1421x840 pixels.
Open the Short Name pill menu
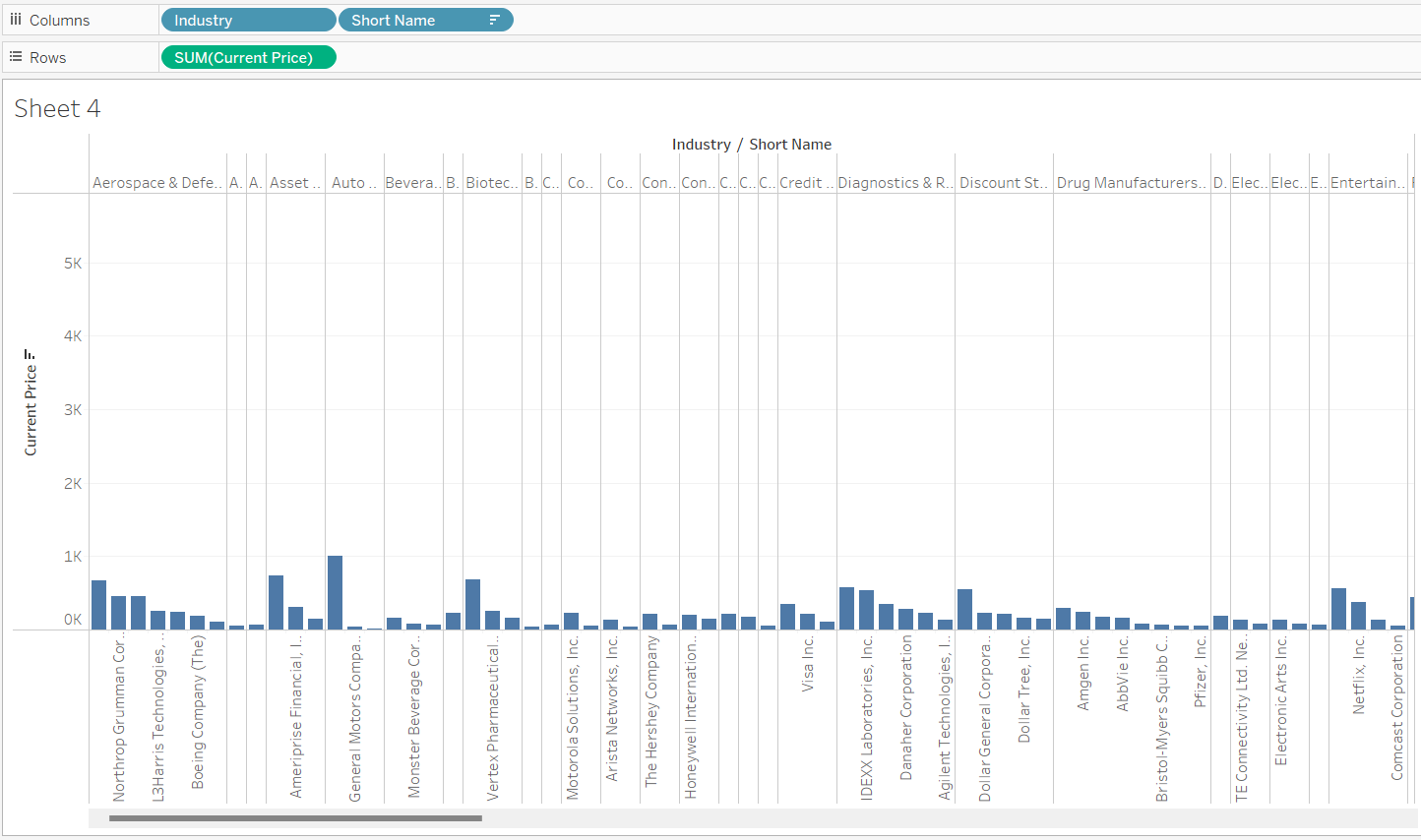pyautogui.click(x=425, y=20)
